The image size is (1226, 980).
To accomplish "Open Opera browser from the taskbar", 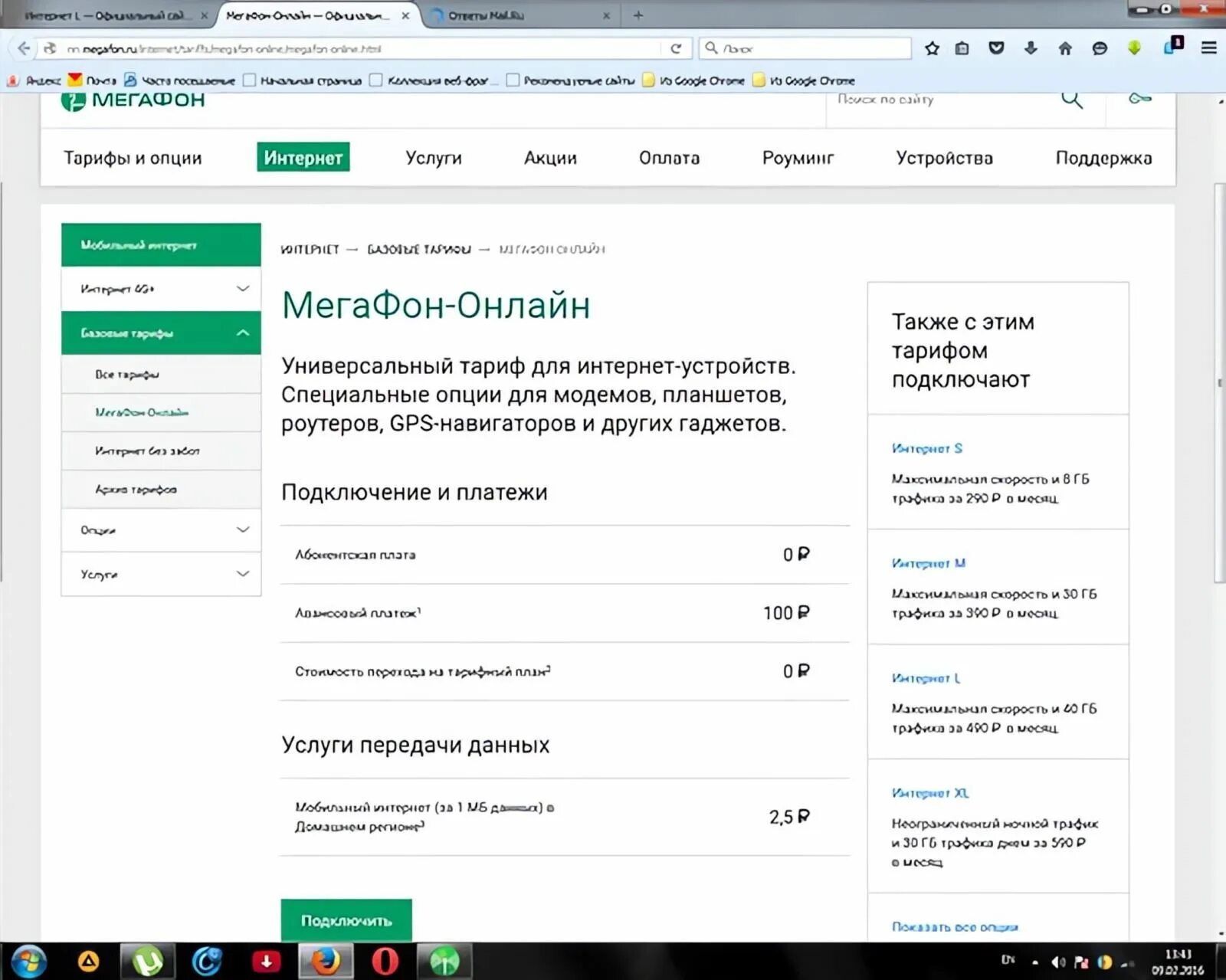I will 385,961.
